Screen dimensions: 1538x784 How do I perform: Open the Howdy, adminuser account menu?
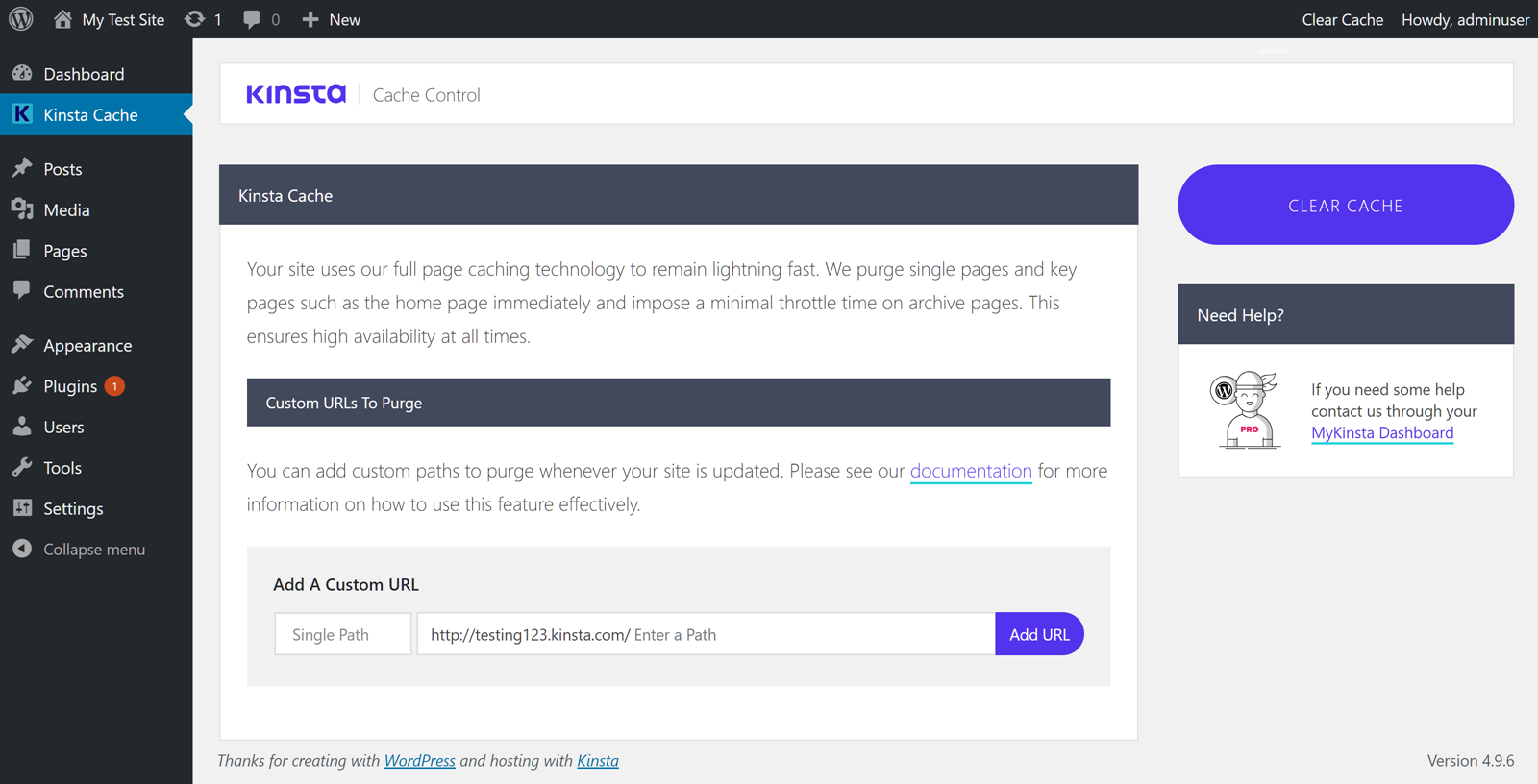tap(1465, 19)
